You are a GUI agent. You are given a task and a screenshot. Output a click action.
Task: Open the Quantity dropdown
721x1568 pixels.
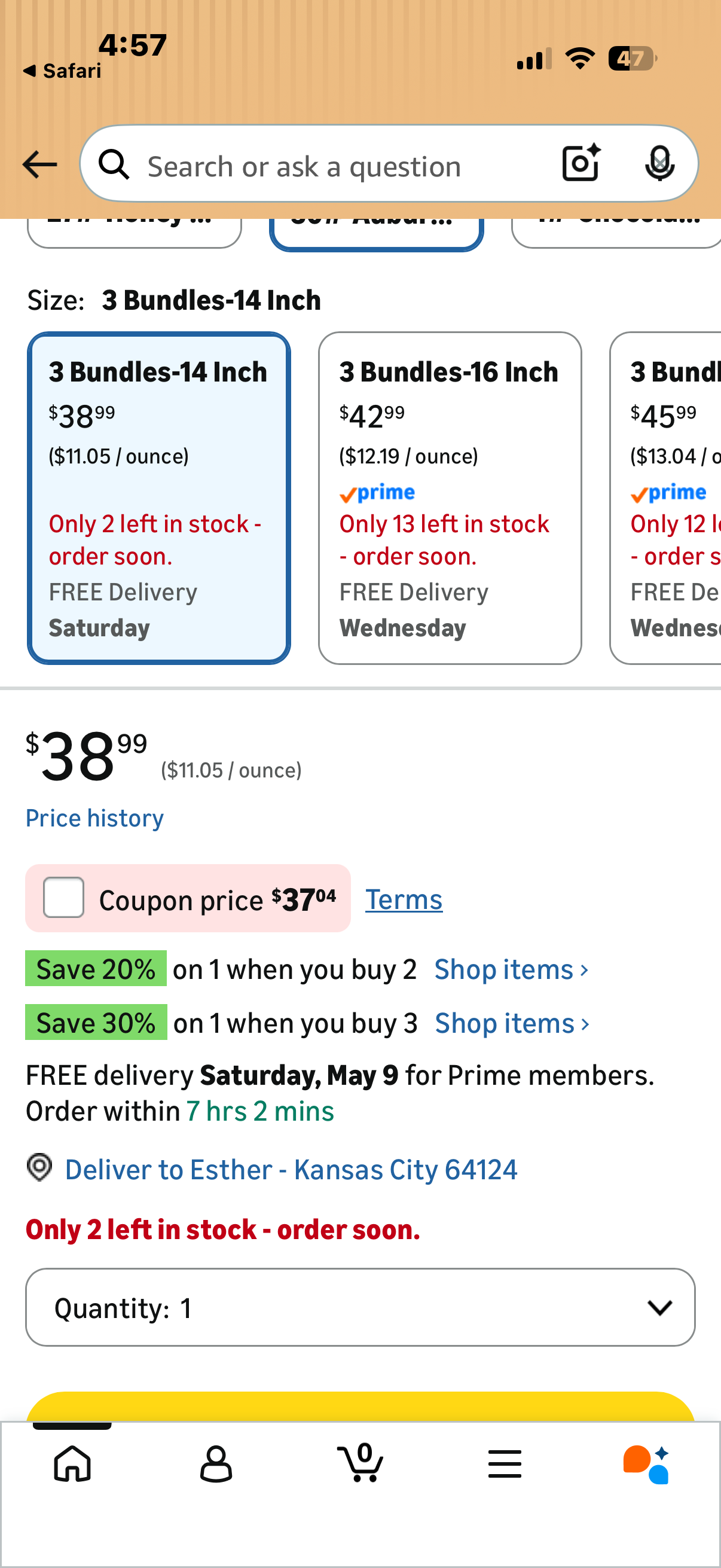point(360,1307)
